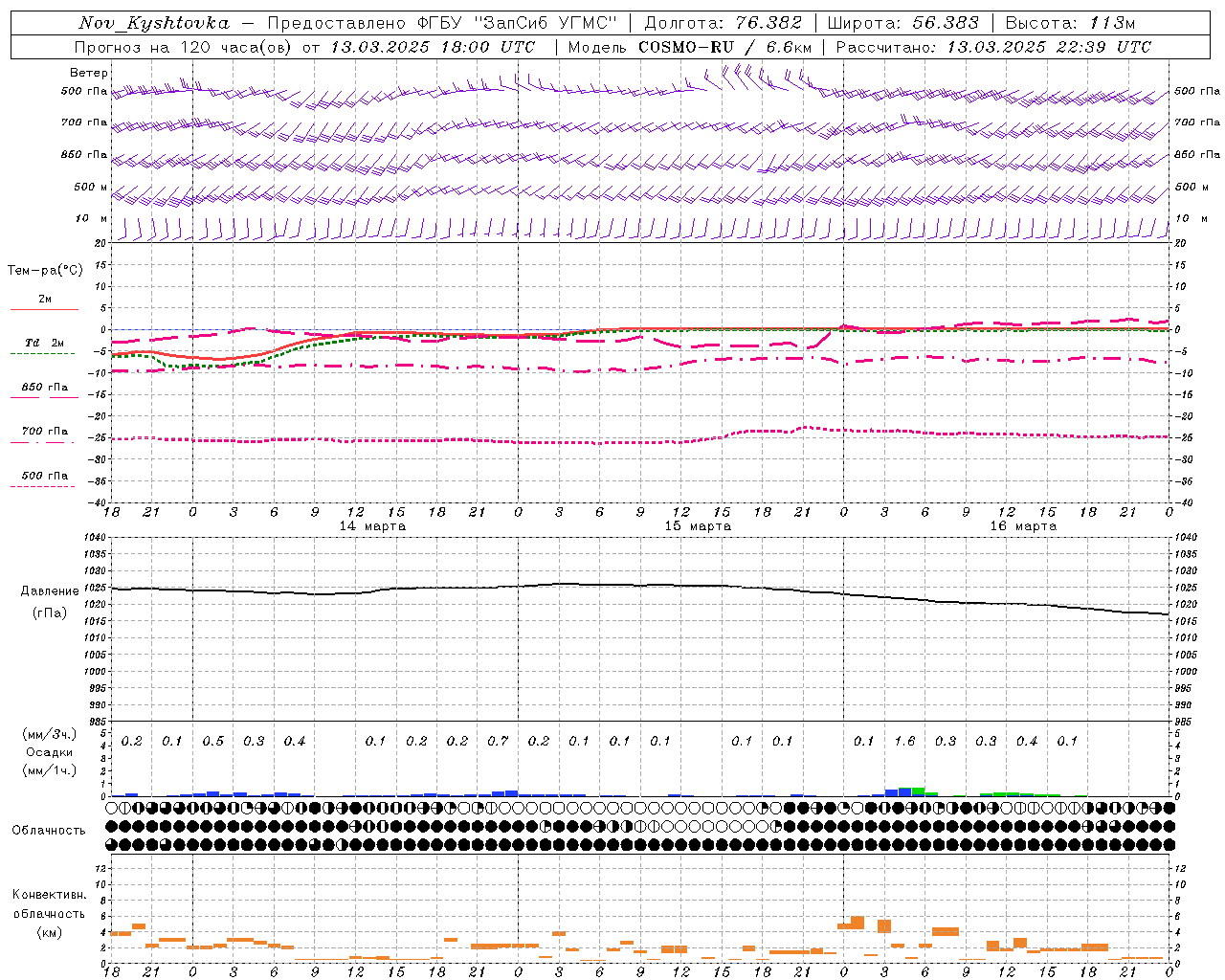Click the 'Давление' pressure panel label

tap(50, 591)
